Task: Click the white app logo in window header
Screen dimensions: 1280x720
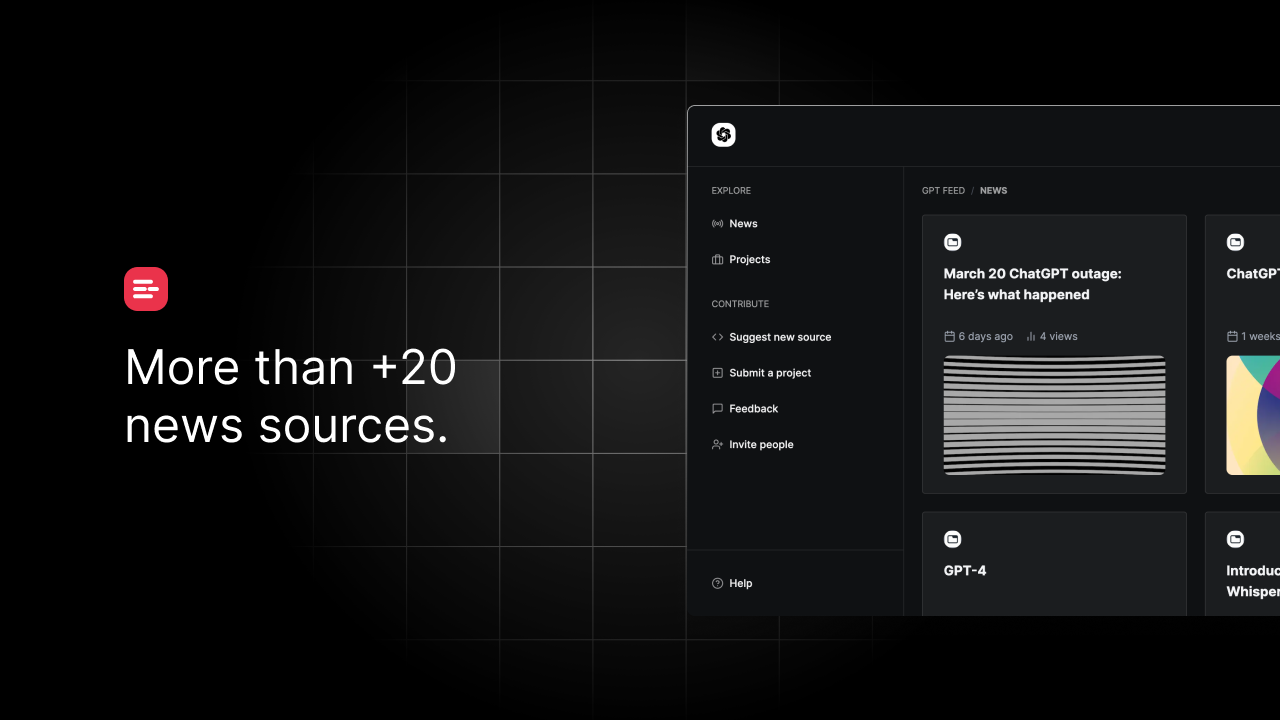Action: tap(723, 135)
